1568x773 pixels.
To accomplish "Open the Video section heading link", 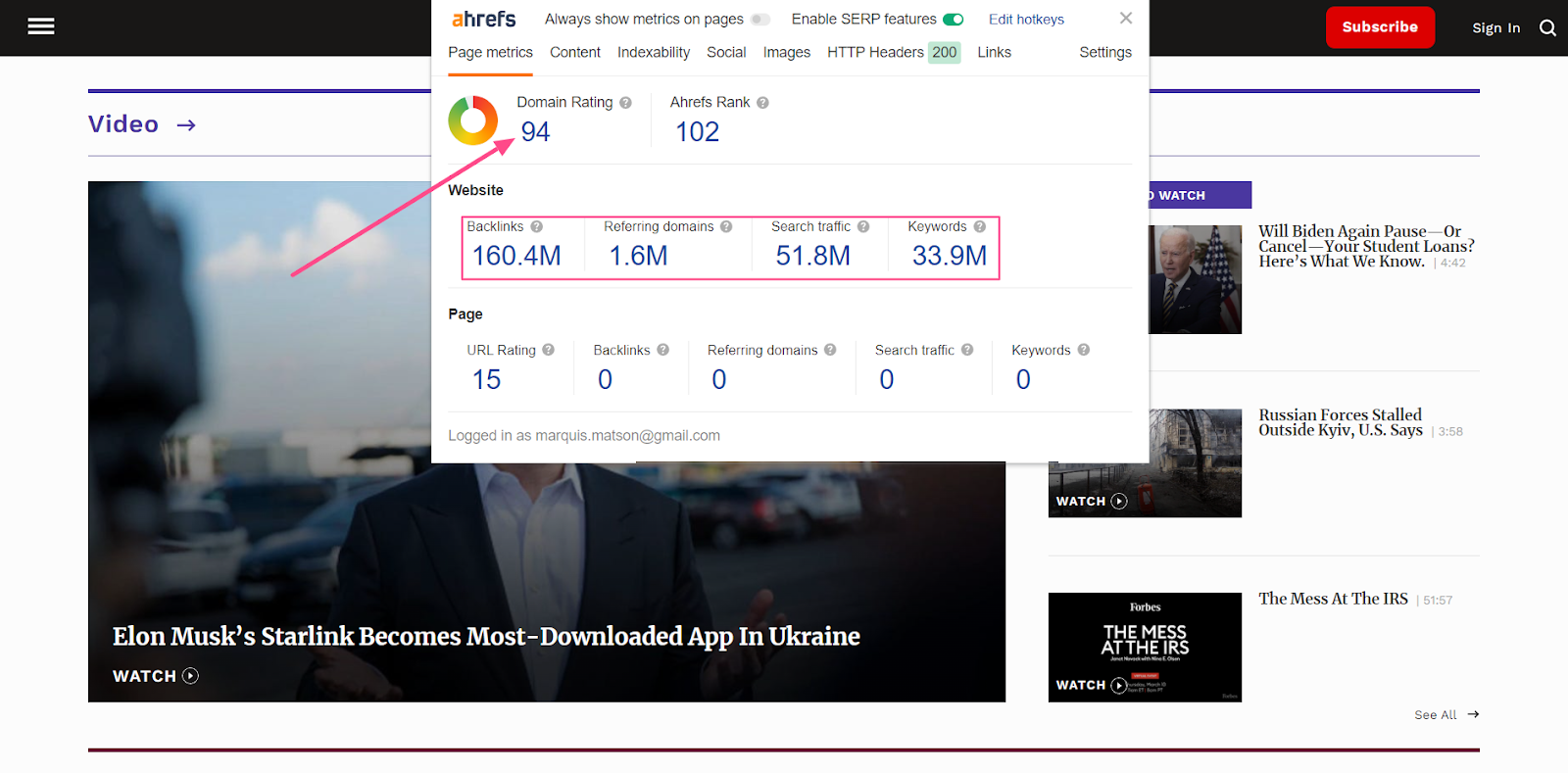I will [x=123, y=124].
